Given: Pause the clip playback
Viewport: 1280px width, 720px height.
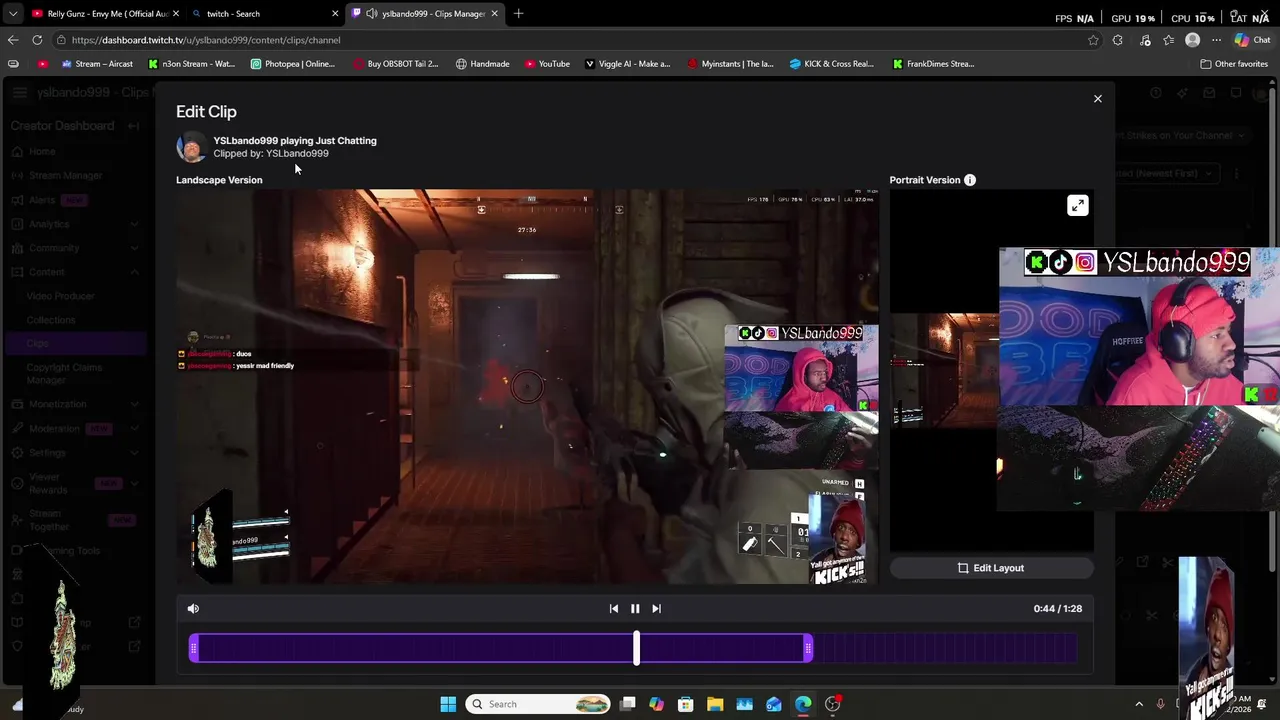Looking at the screenshot, I should (635, 608).
